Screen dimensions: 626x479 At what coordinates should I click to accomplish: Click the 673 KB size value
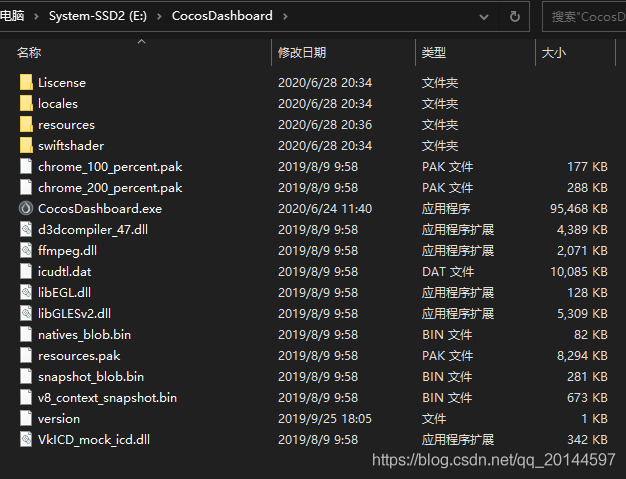pyautogui.click(x=587, y=398)
